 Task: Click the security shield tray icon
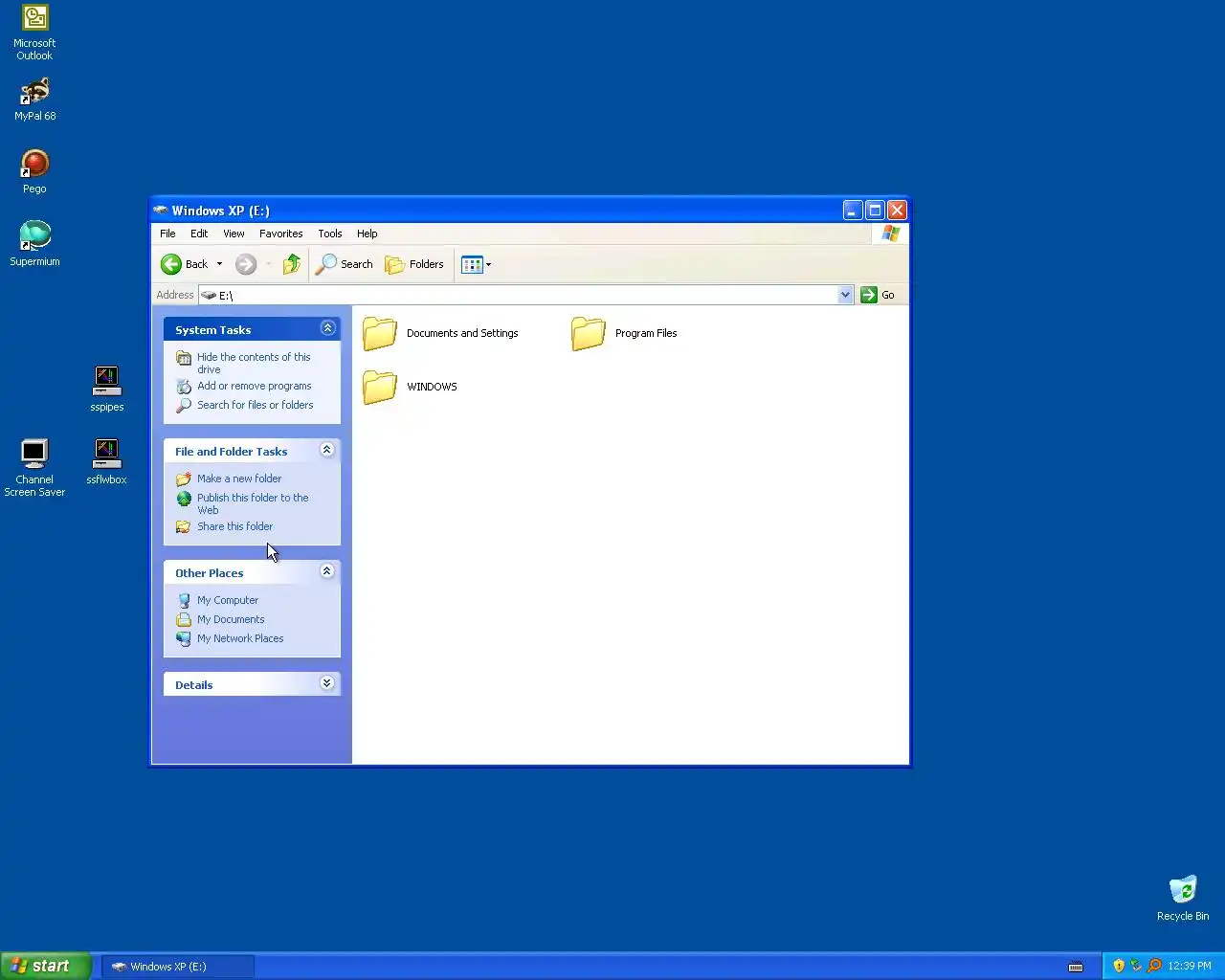point(1118,966)
